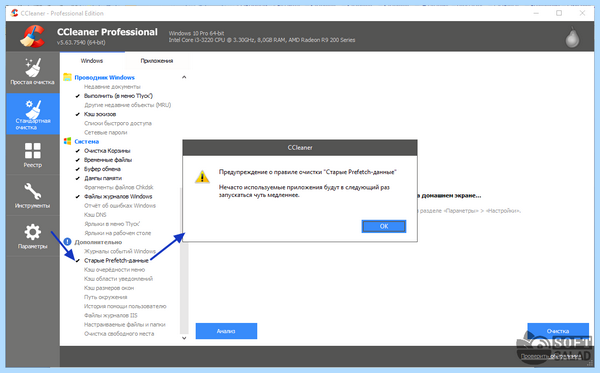Click the pear icon in the header
Image resolution: width=600 pixels, height=373 pixels.
point(572,37)
